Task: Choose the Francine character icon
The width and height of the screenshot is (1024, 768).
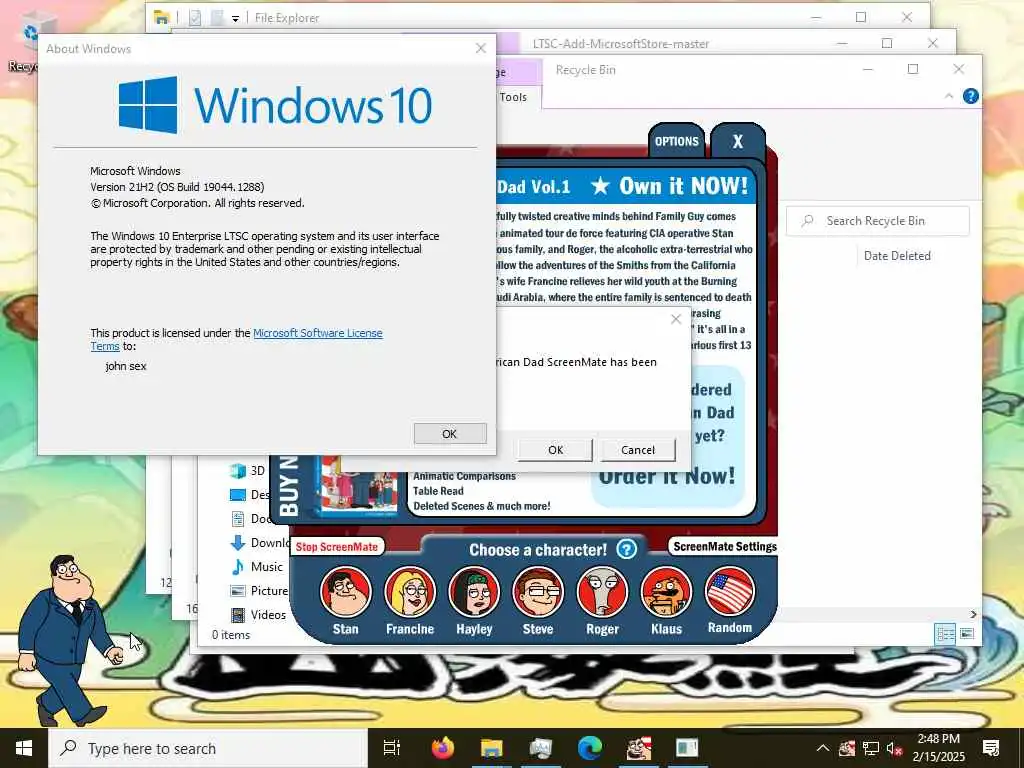Action: point(409,592)
